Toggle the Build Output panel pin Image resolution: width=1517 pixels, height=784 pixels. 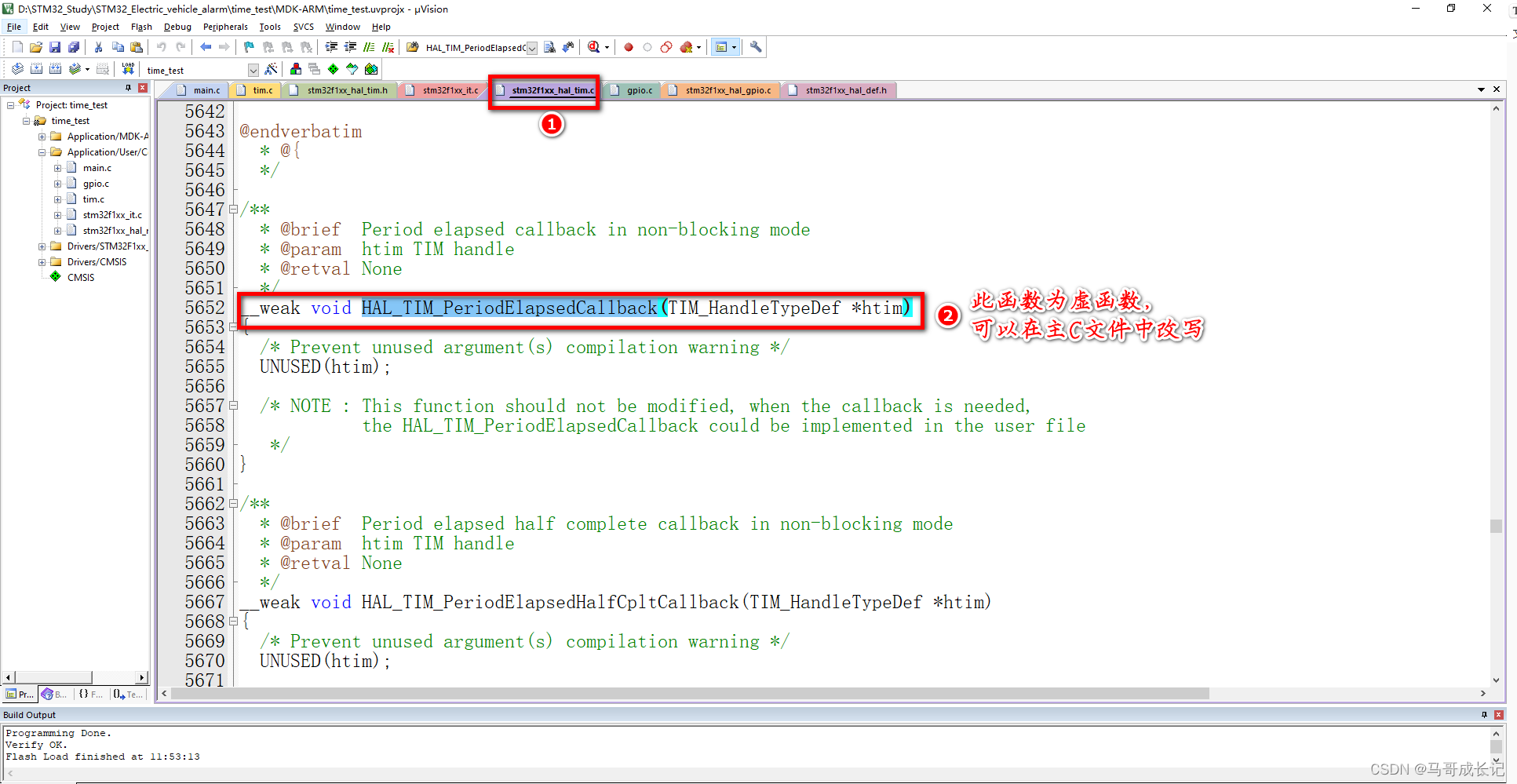pos(1484,715)
